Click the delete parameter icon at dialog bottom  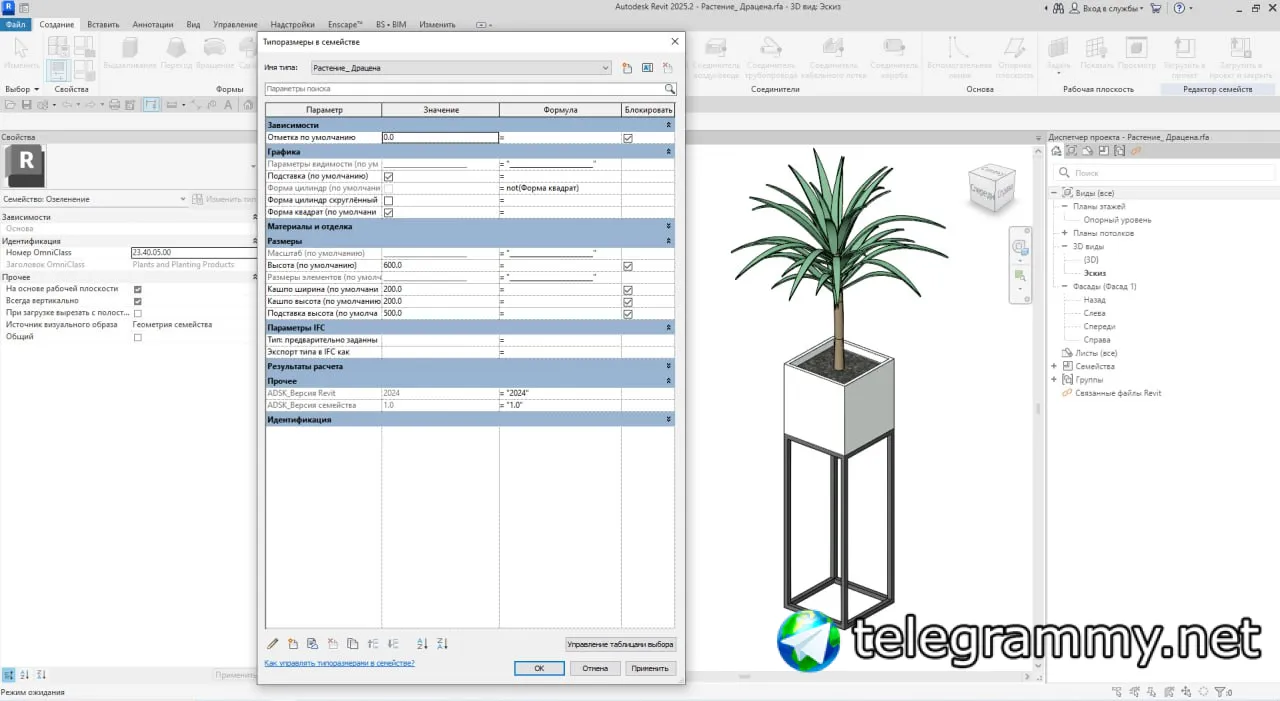coord(333,644)
